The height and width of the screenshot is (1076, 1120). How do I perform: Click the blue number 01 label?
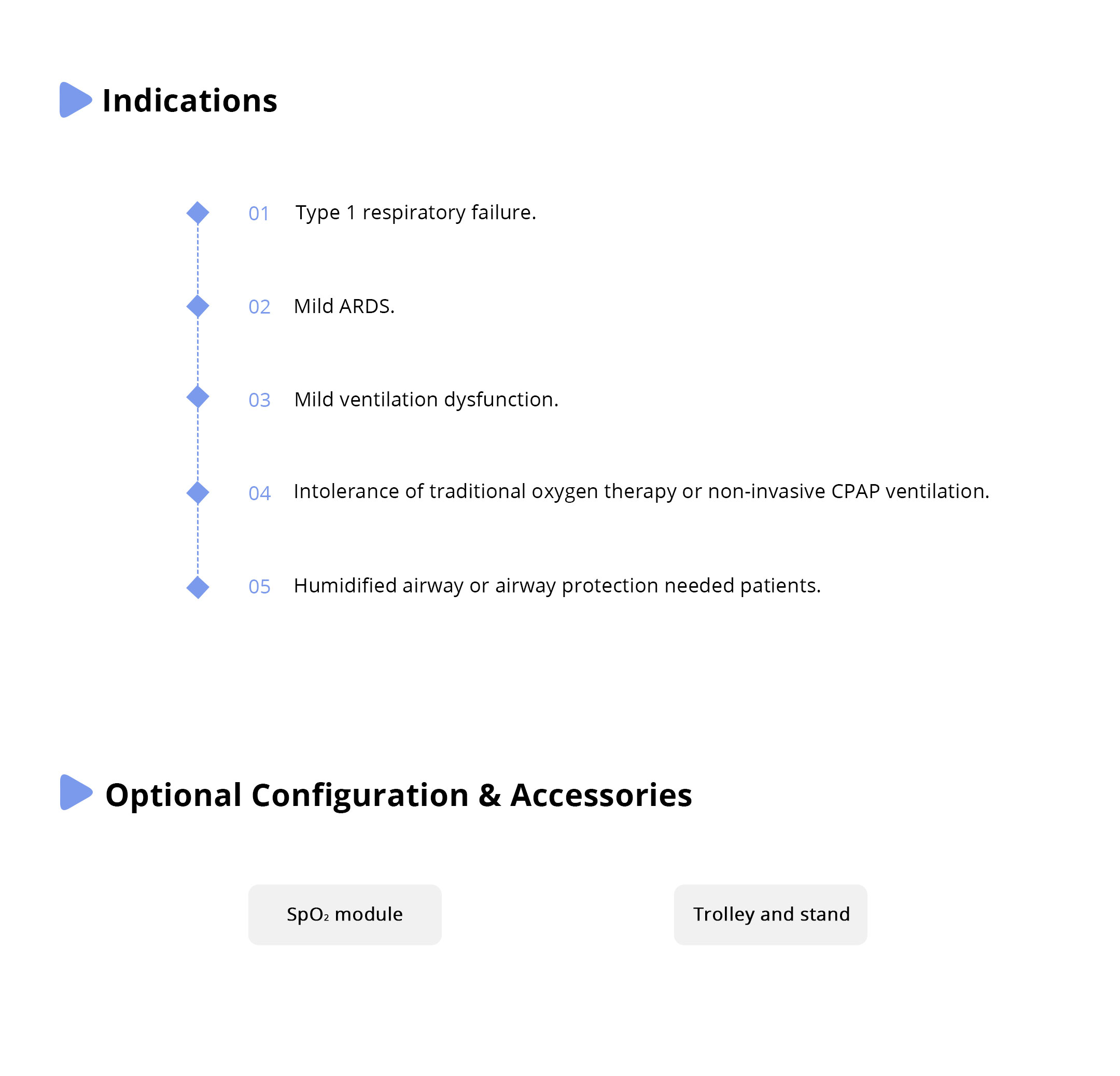(x=259, y=214)
